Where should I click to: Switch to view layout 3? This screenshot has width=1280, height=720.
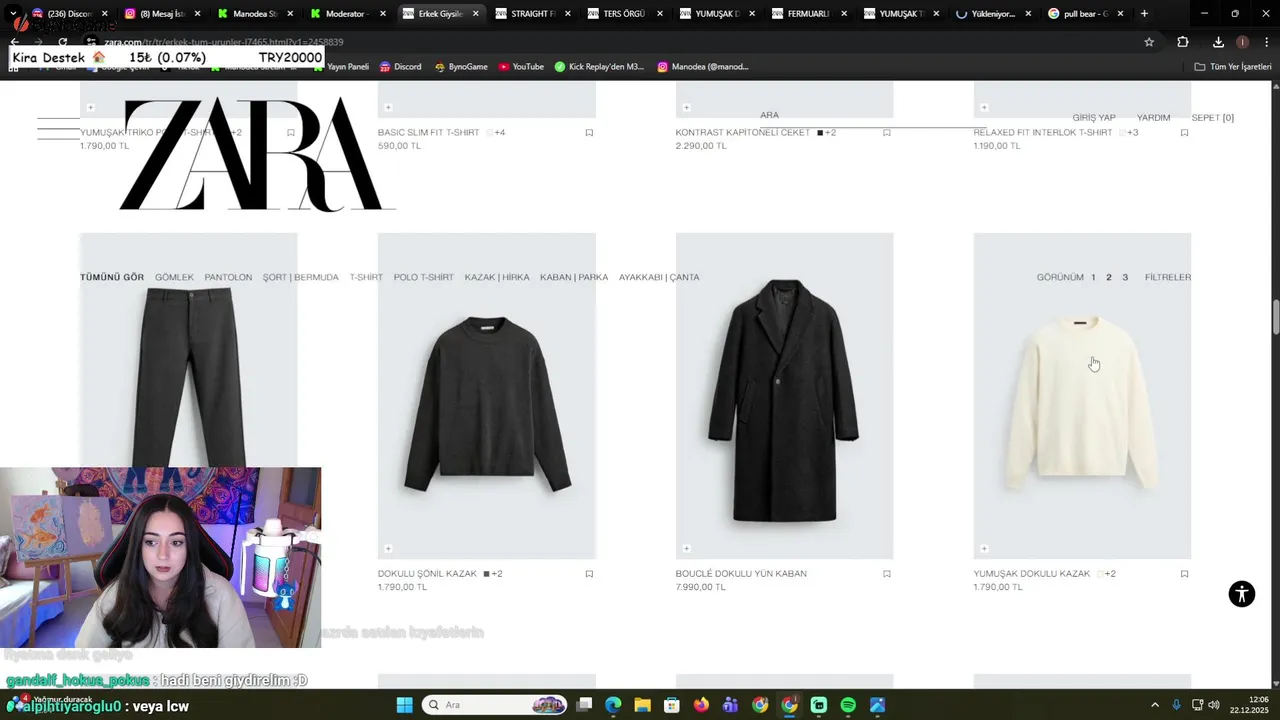1125,277
